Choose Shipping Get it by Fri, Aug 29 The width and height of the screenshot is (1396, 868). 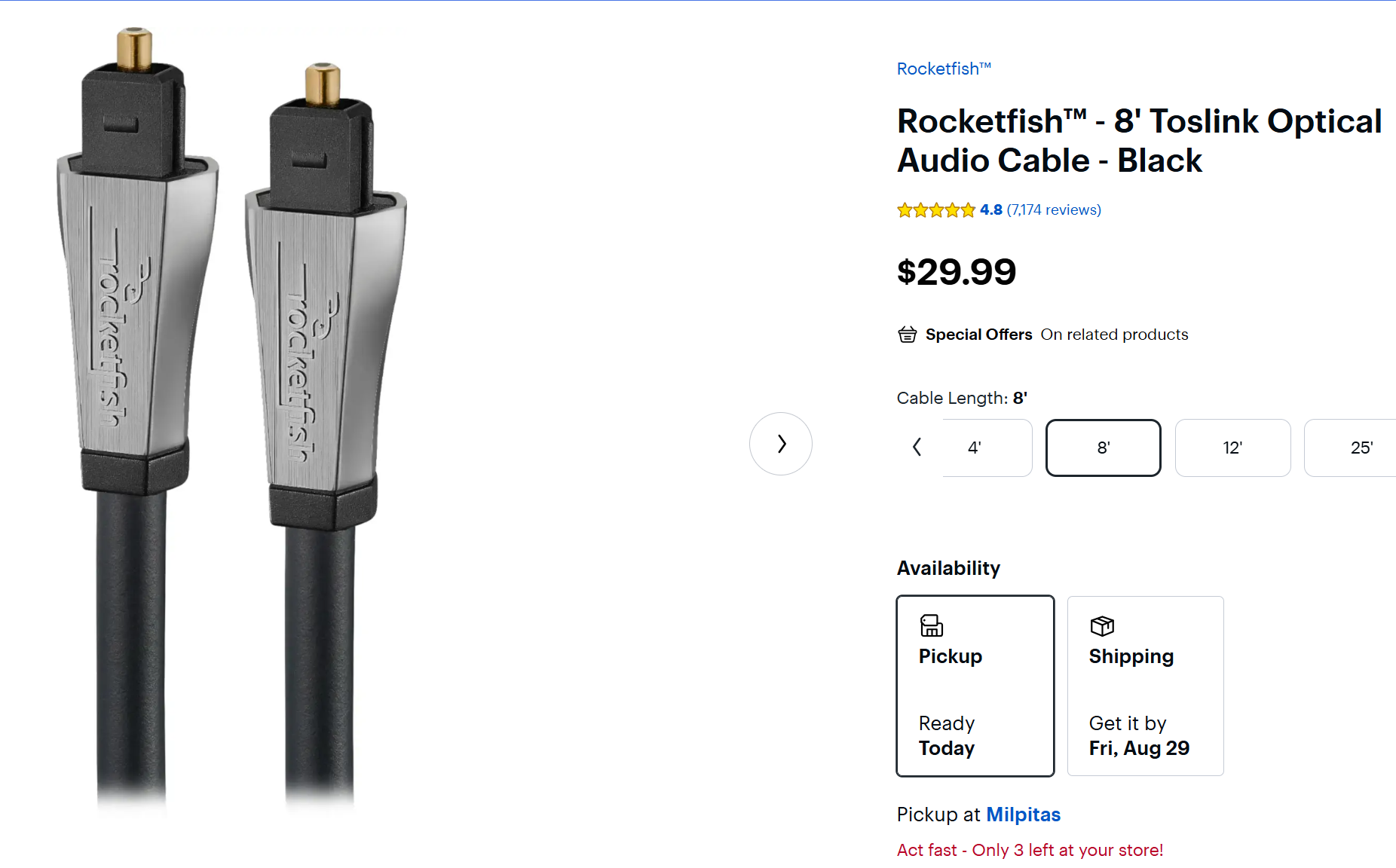tap(1145, 686)
